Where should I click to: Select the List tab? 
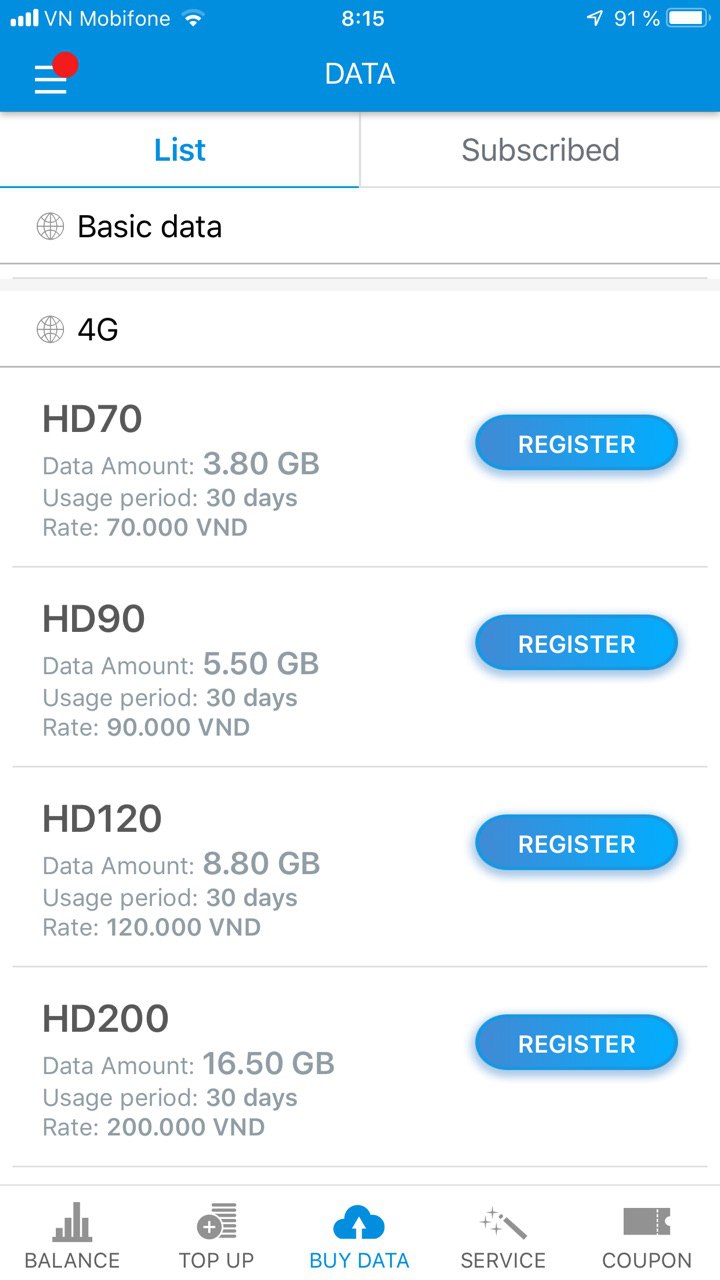click(180, 150)
